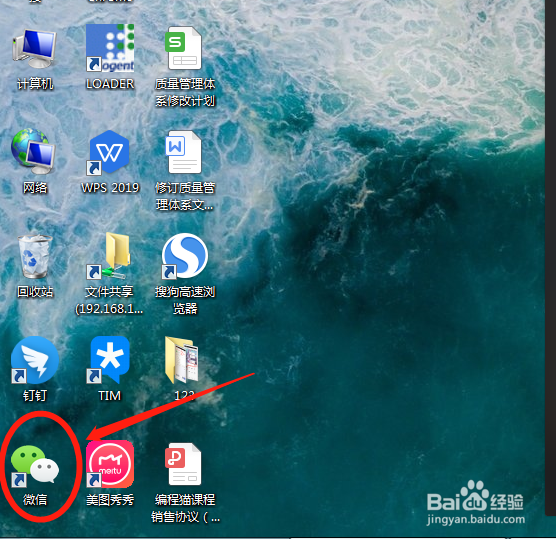This screenshot has width=556, height=539.
Task: Click the TIM label text
Action: click(x=110, y=396)
